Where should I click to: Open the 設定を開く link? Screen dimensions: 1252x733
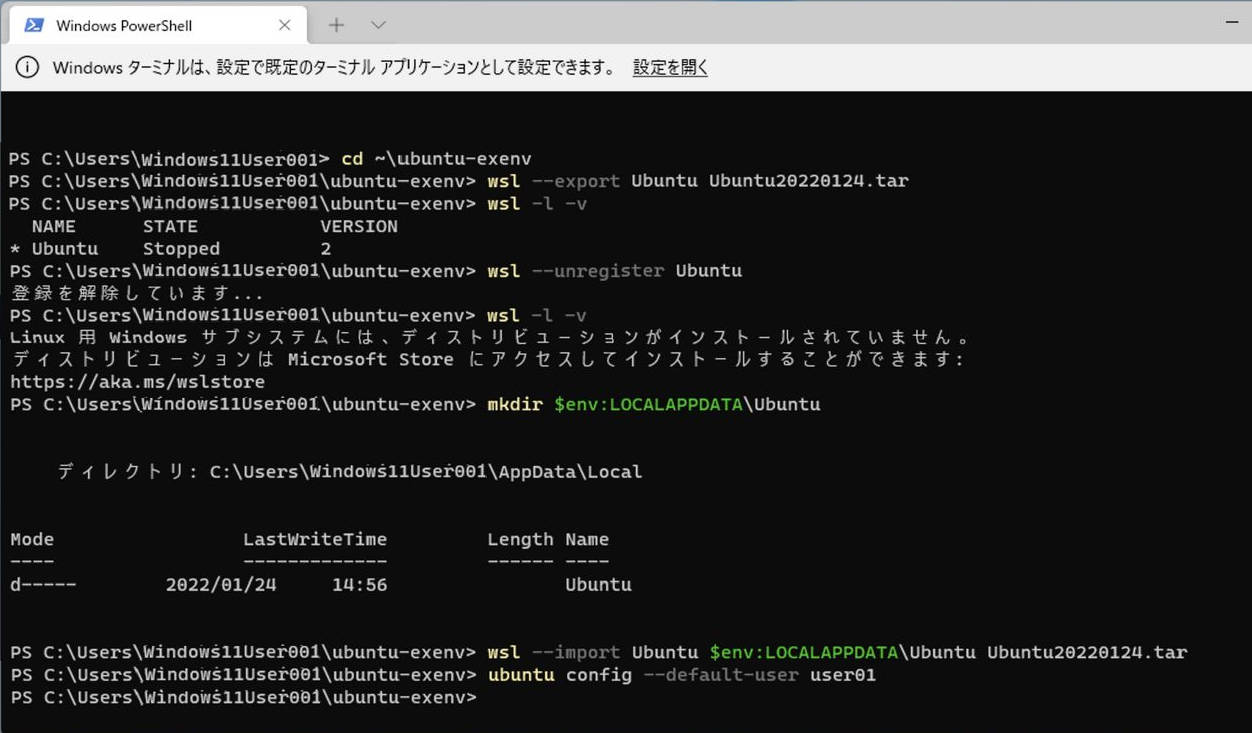click(670, 68)
